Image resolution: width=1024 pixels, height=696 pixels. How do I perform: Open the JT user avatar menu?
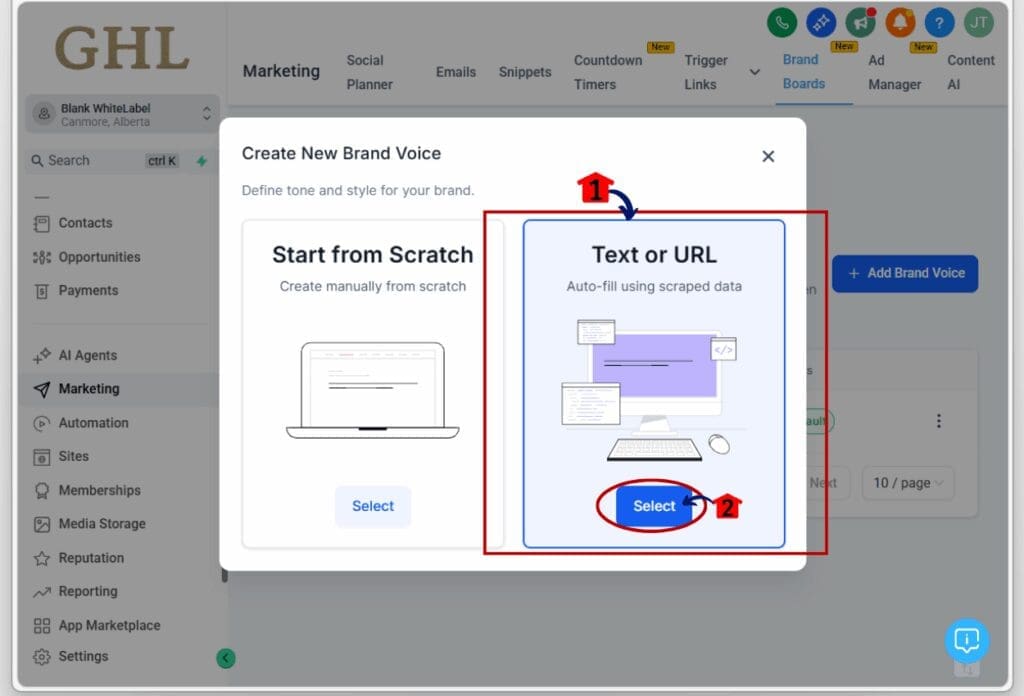point(978,23)
